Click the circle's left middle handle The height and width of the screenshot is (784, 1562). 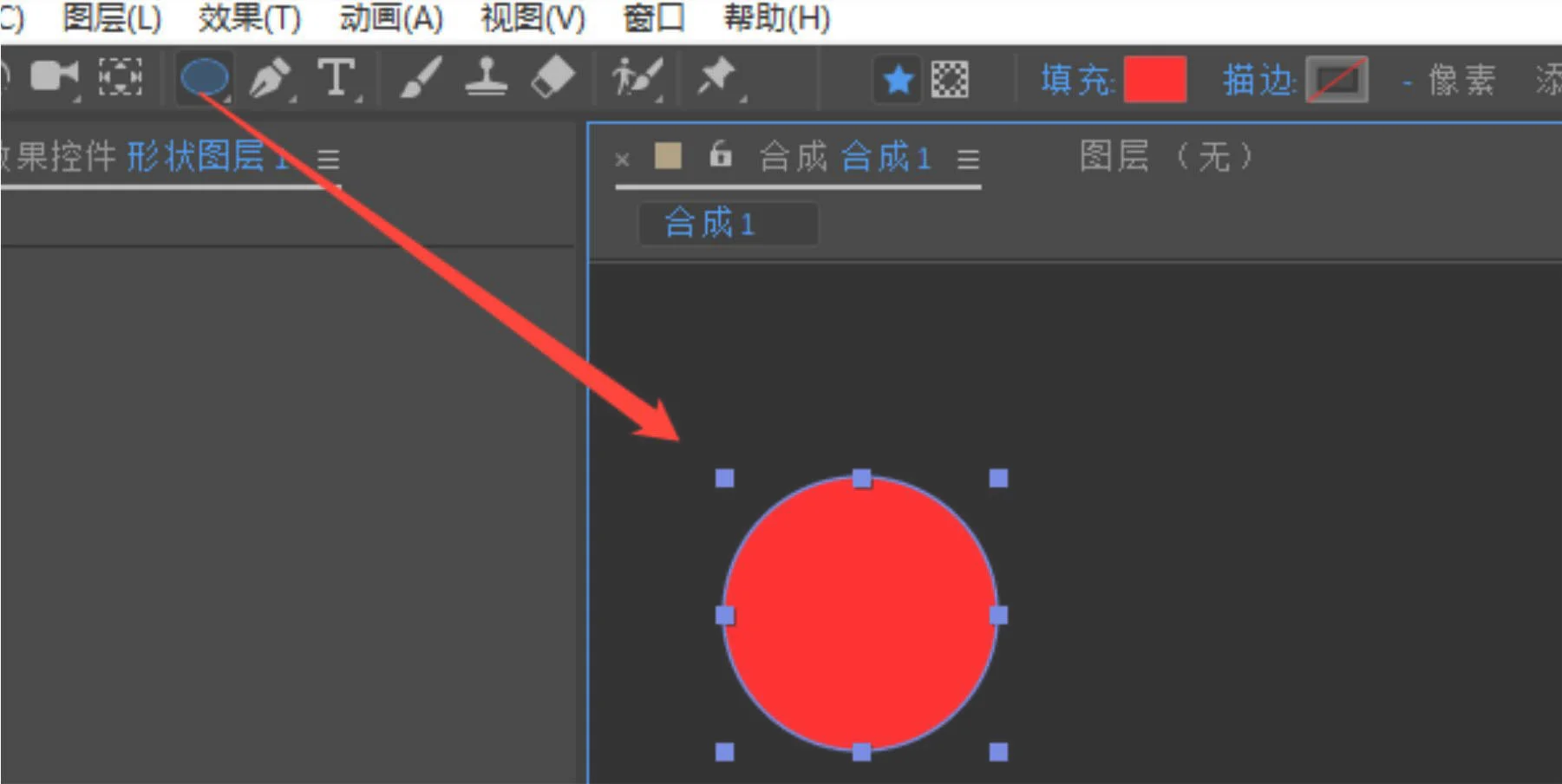(724, 615)
